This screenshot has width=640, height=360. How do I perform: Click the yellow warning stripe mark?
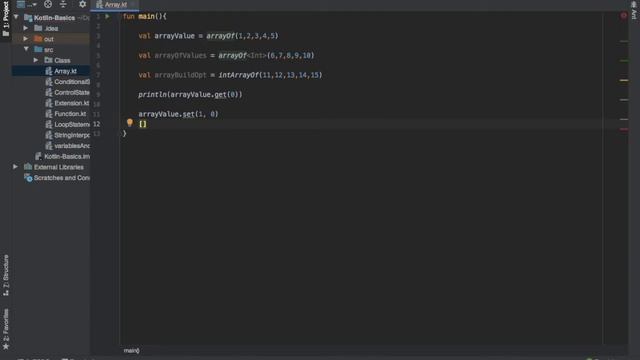624,80
